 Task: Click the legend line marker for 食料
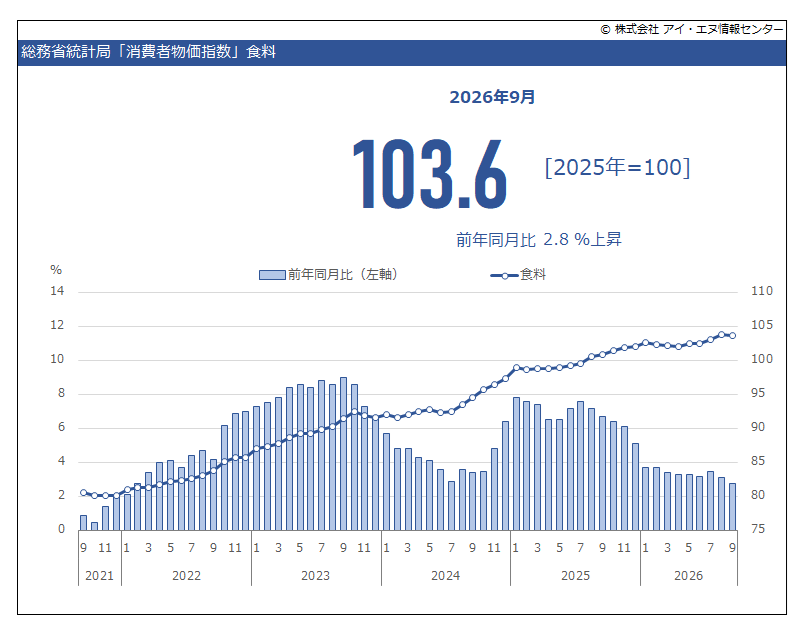click(505, 275)
